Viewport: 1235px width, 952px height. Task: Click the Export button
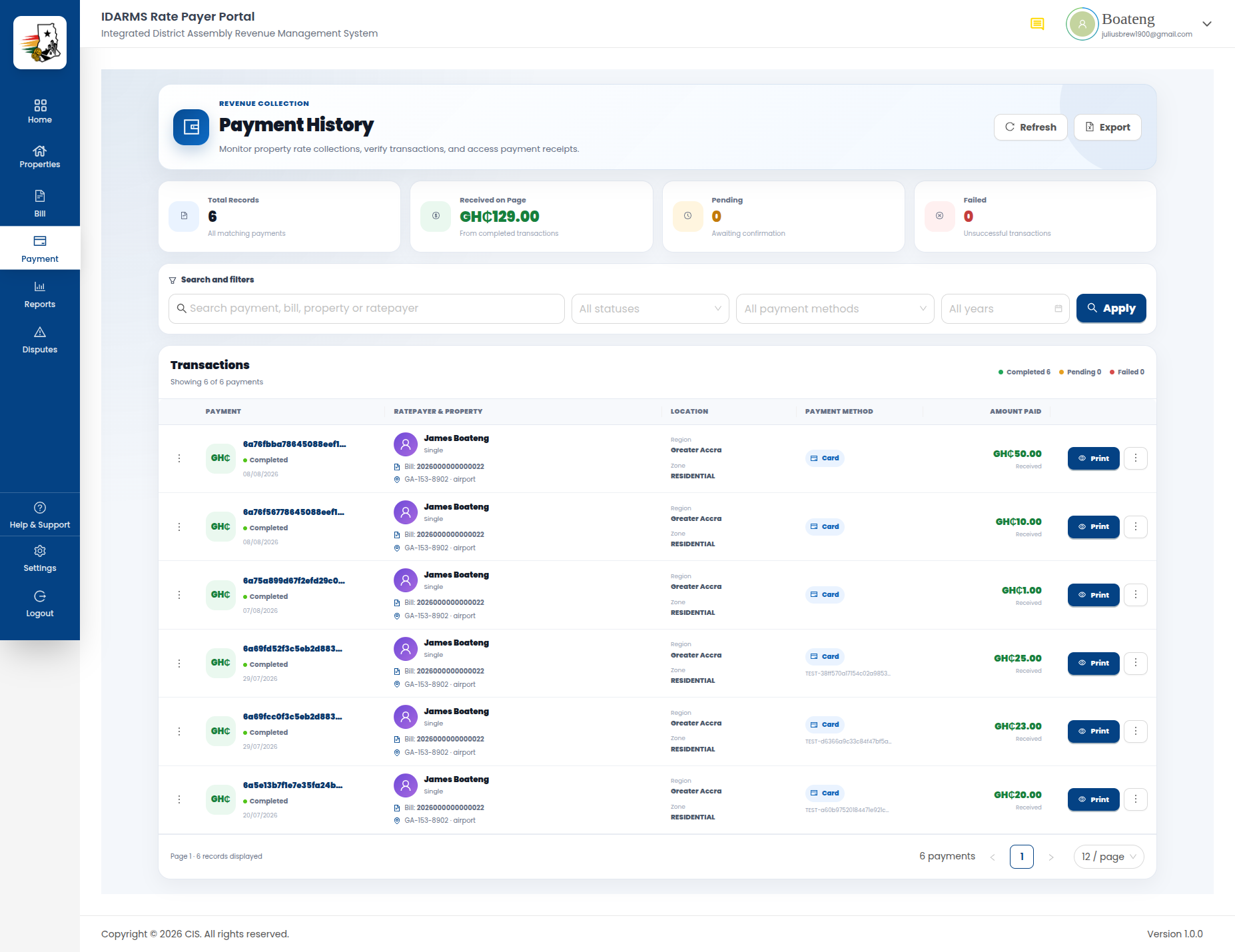(1108, 127)
